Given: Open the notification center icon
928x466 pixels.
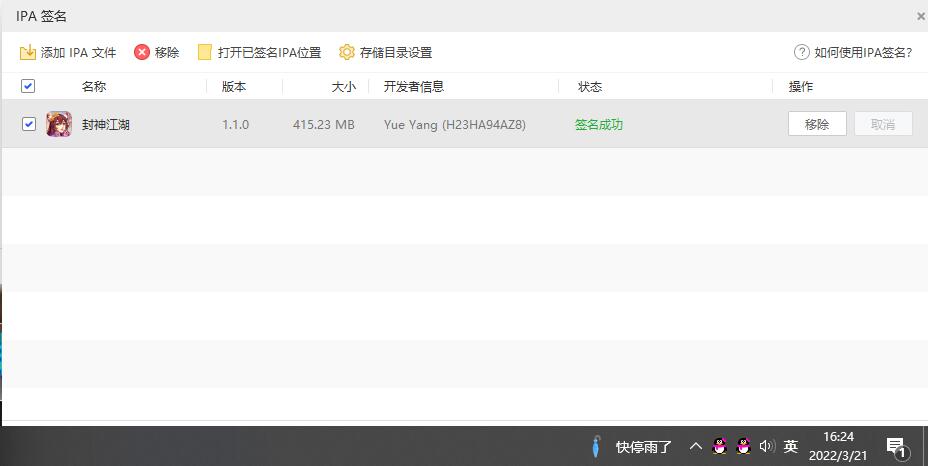Looking at the screenshot, I should [x=897, y=448].
